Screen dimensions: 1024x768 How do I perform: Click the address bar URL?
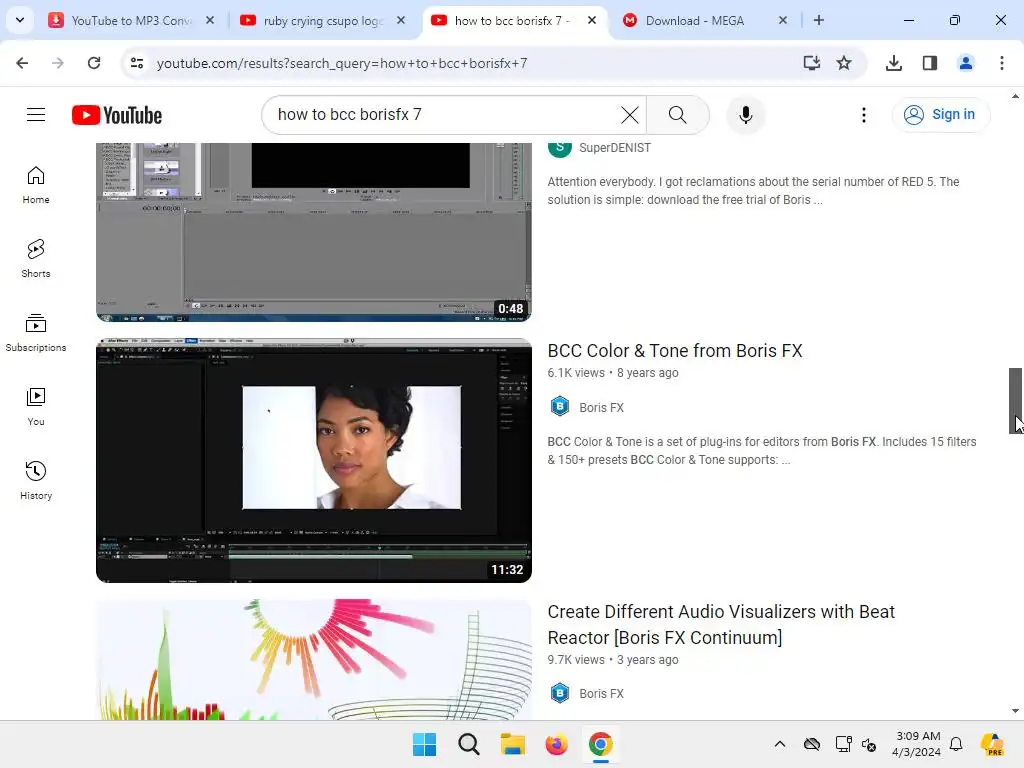(x=342, y=63)
